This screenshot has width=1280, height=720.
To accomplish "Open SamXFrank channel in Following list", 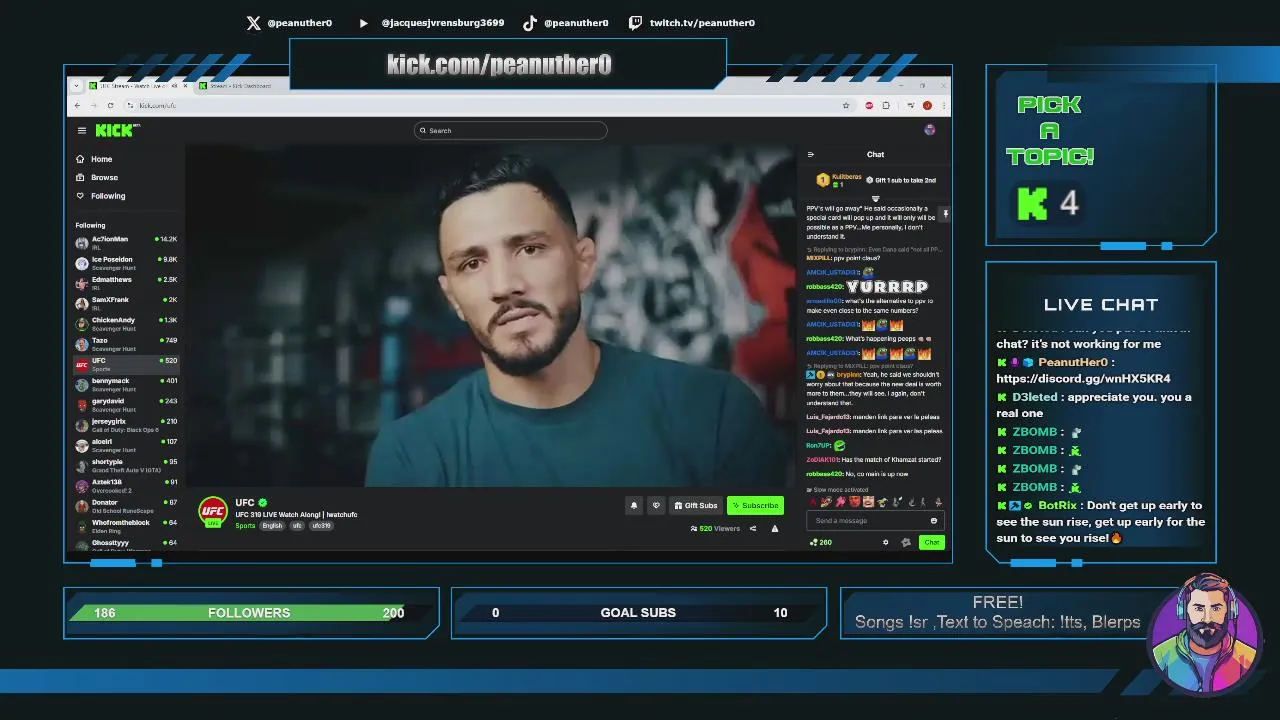I will [x=126, y=303].
